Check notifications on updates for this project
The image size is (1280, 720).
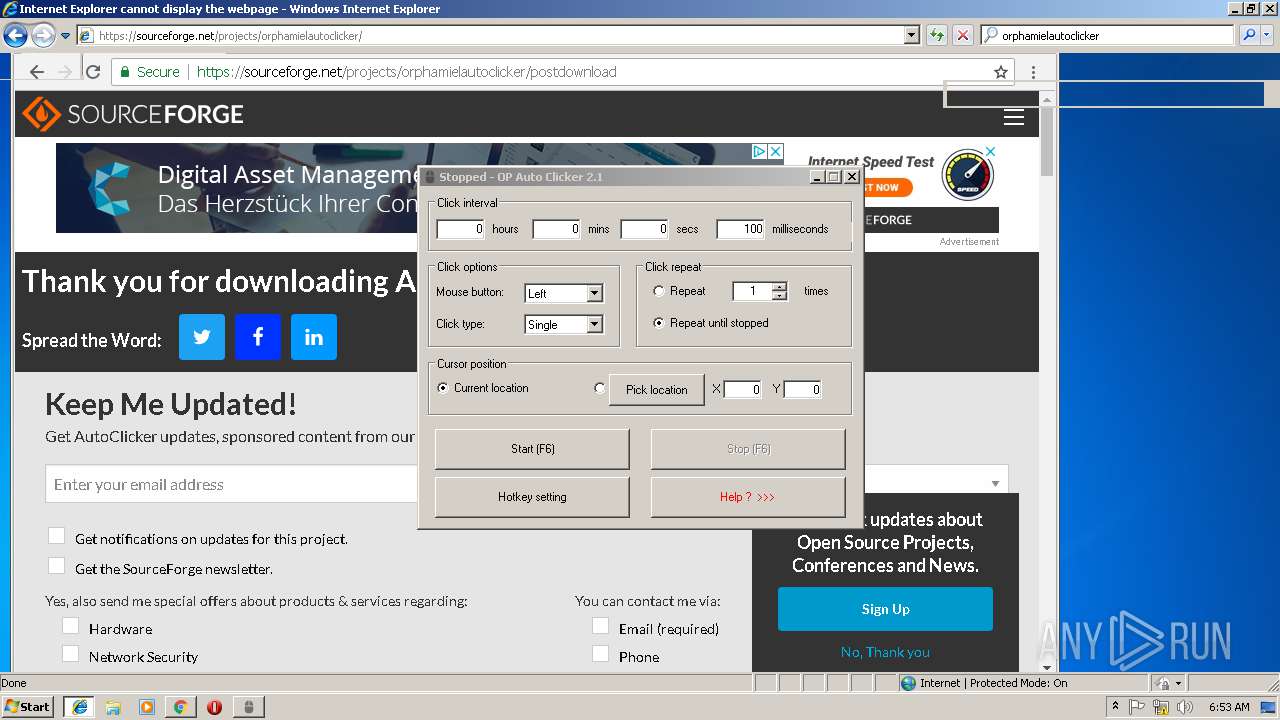click(x=57, y=537)
